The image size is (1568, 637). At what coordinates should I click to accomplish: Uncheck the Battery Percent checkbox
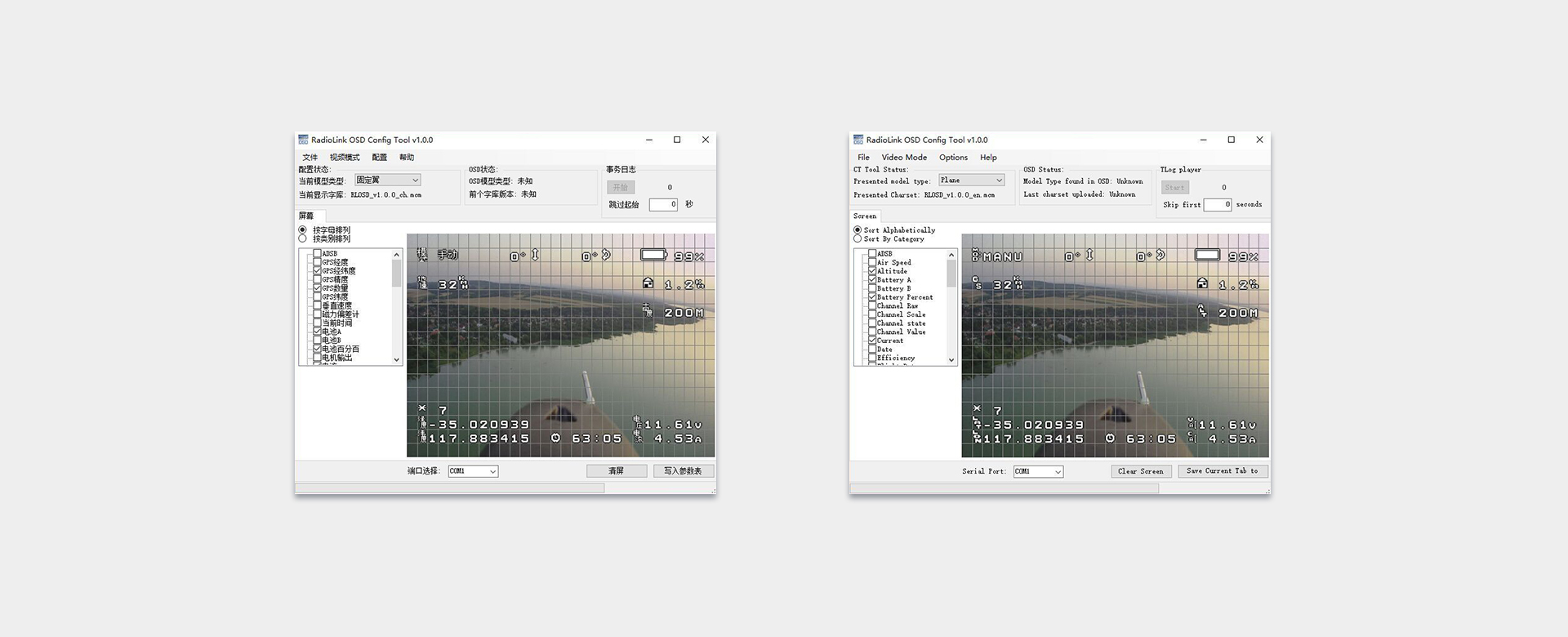(x=872, y=297)
